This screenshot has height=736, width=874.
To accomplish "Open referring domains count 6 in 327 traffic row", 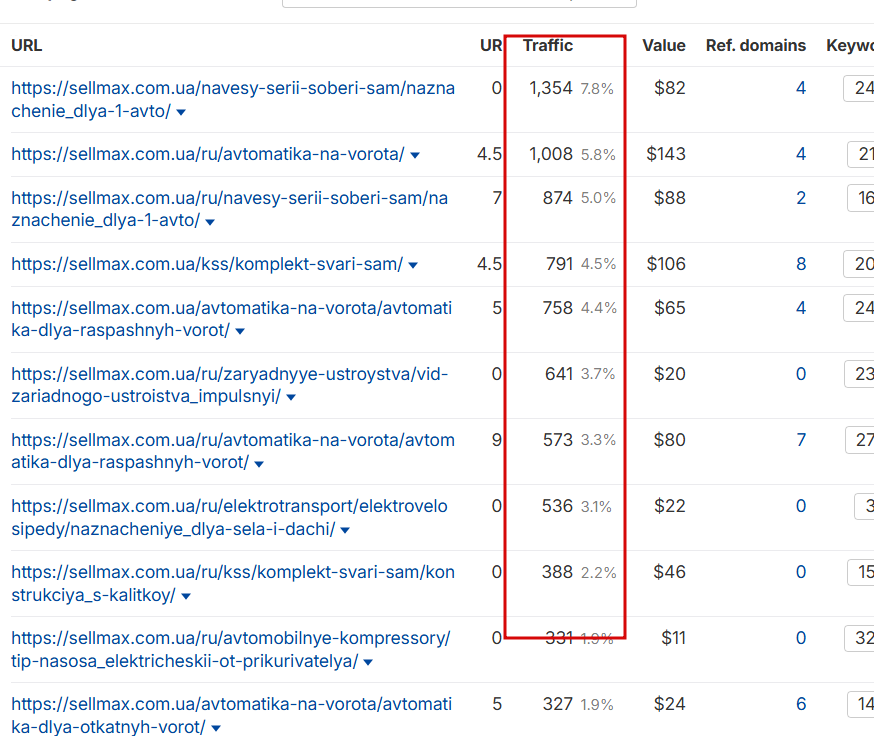I will [801, 704].
